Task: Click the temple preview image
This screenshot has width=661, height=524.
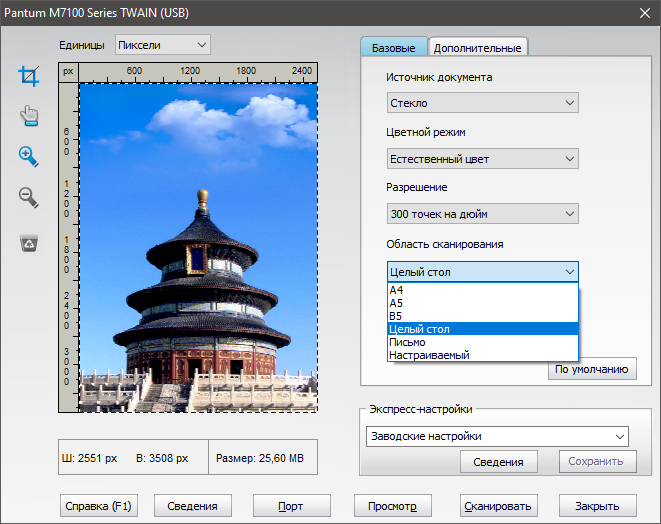Action: pyautogui.click(x=198, y=247)
